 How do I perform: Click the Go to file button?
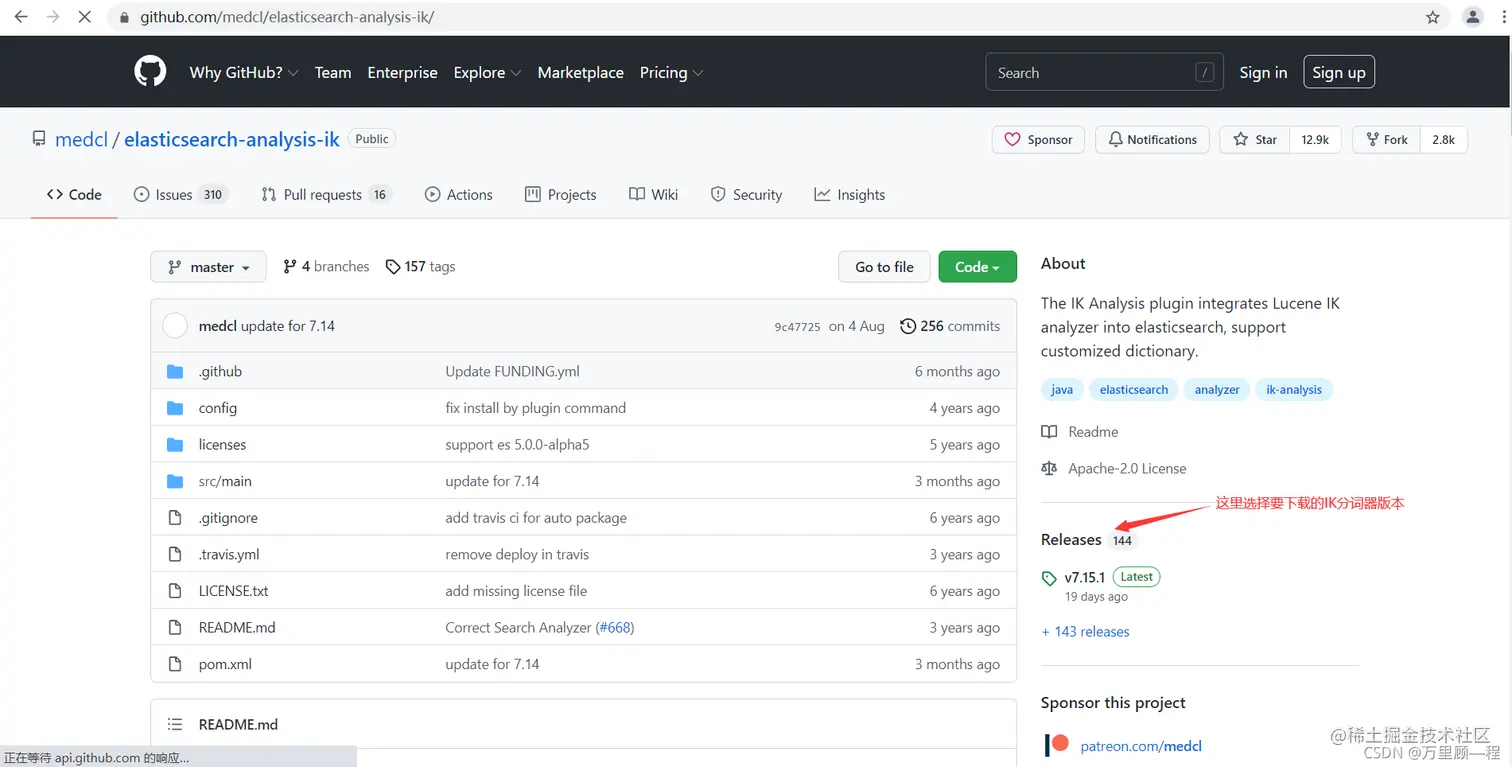884,267
